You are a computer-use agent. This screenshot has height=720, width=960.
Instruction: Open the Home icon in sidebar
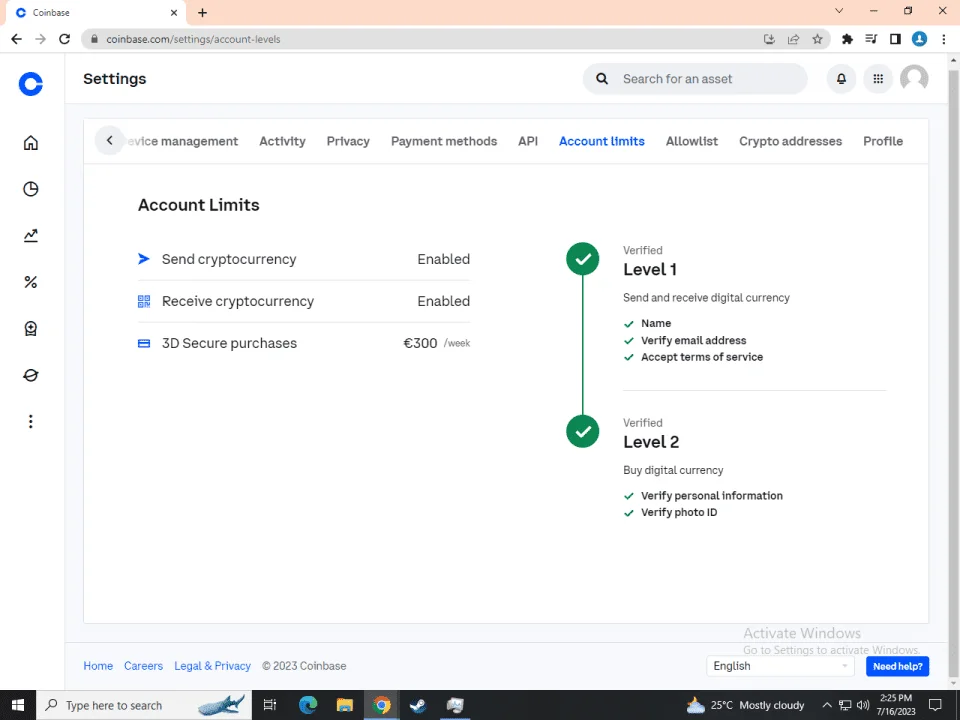pos(31,143)
